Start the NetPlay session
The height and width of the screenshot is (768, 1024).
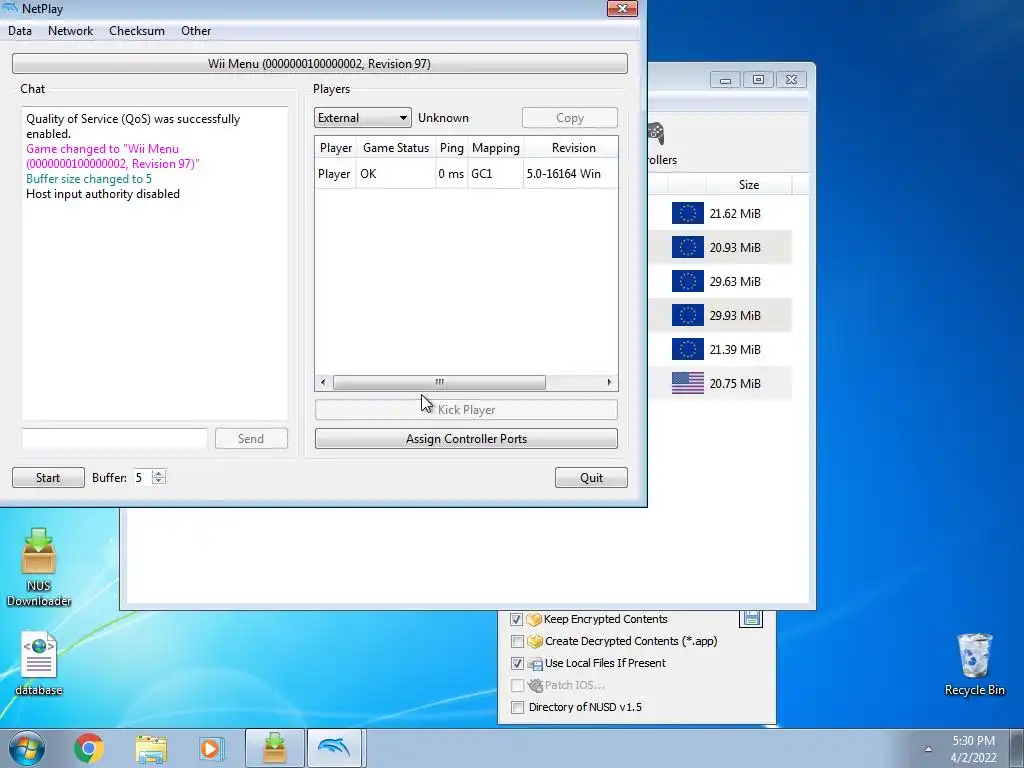pyautogui.click(x=48, y=477)
